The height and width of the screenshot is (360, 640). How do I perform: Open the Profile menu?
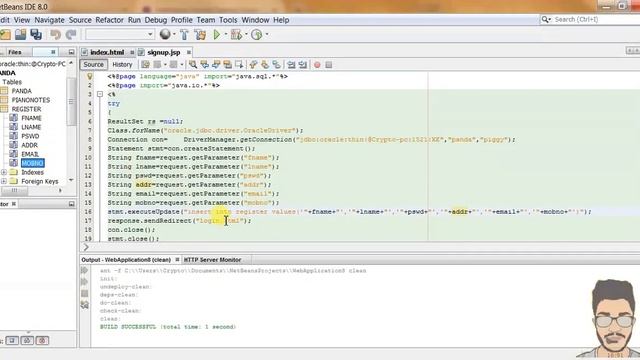click(182, 20)
